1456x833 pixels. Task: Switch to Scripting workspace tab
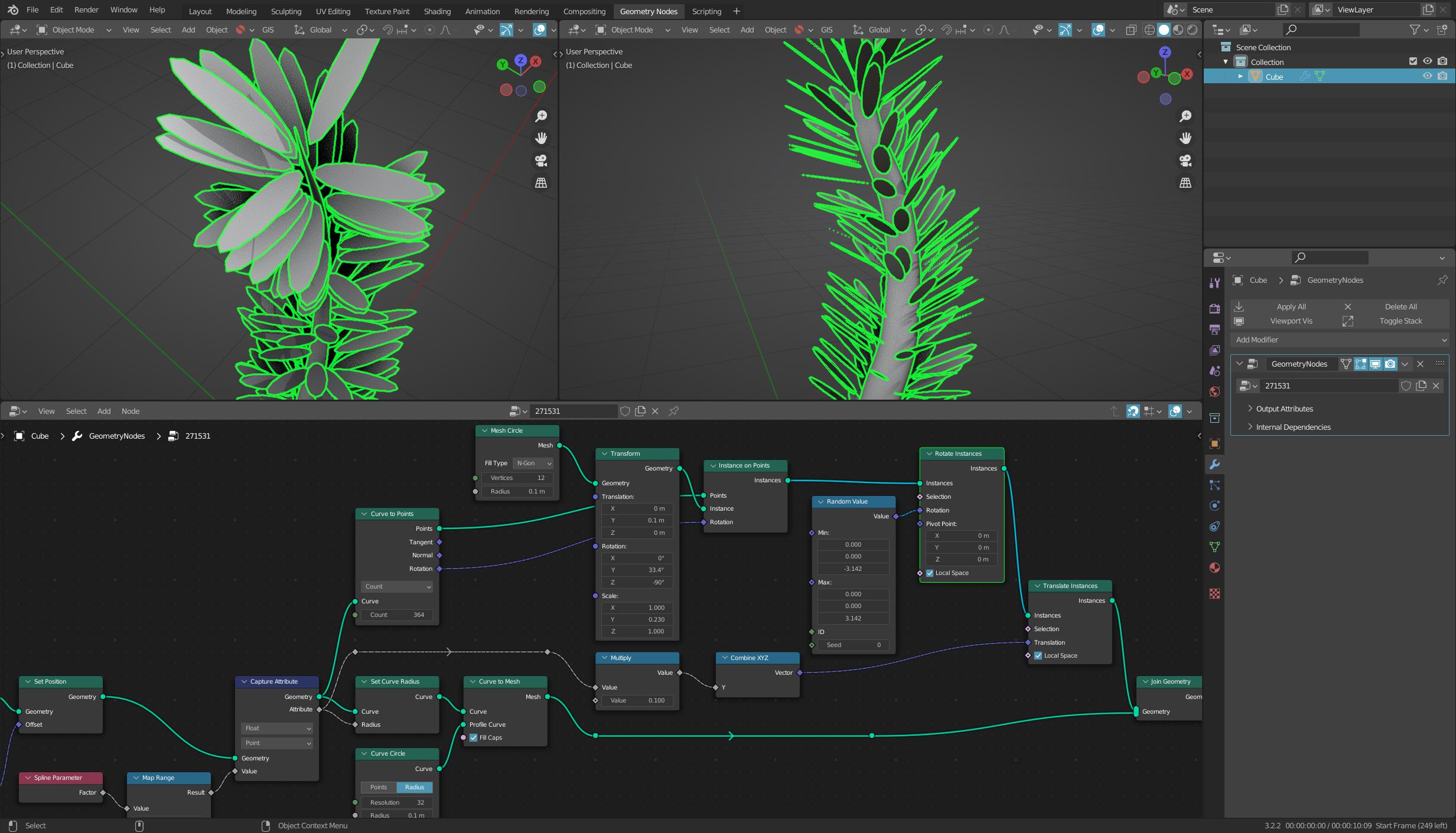706,11
